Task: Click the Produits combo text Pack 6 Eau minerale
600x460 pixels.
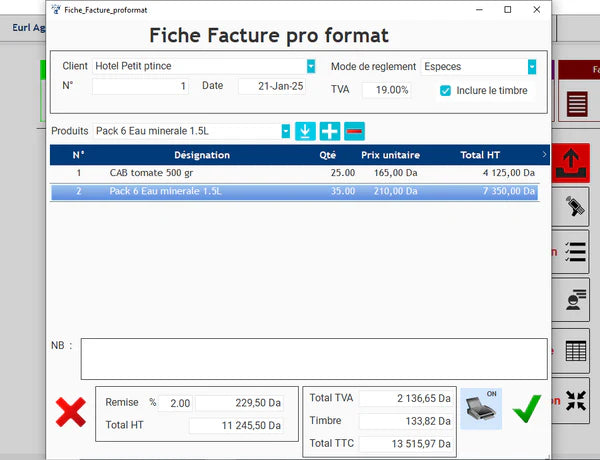Action: click(x=152, y=131)
